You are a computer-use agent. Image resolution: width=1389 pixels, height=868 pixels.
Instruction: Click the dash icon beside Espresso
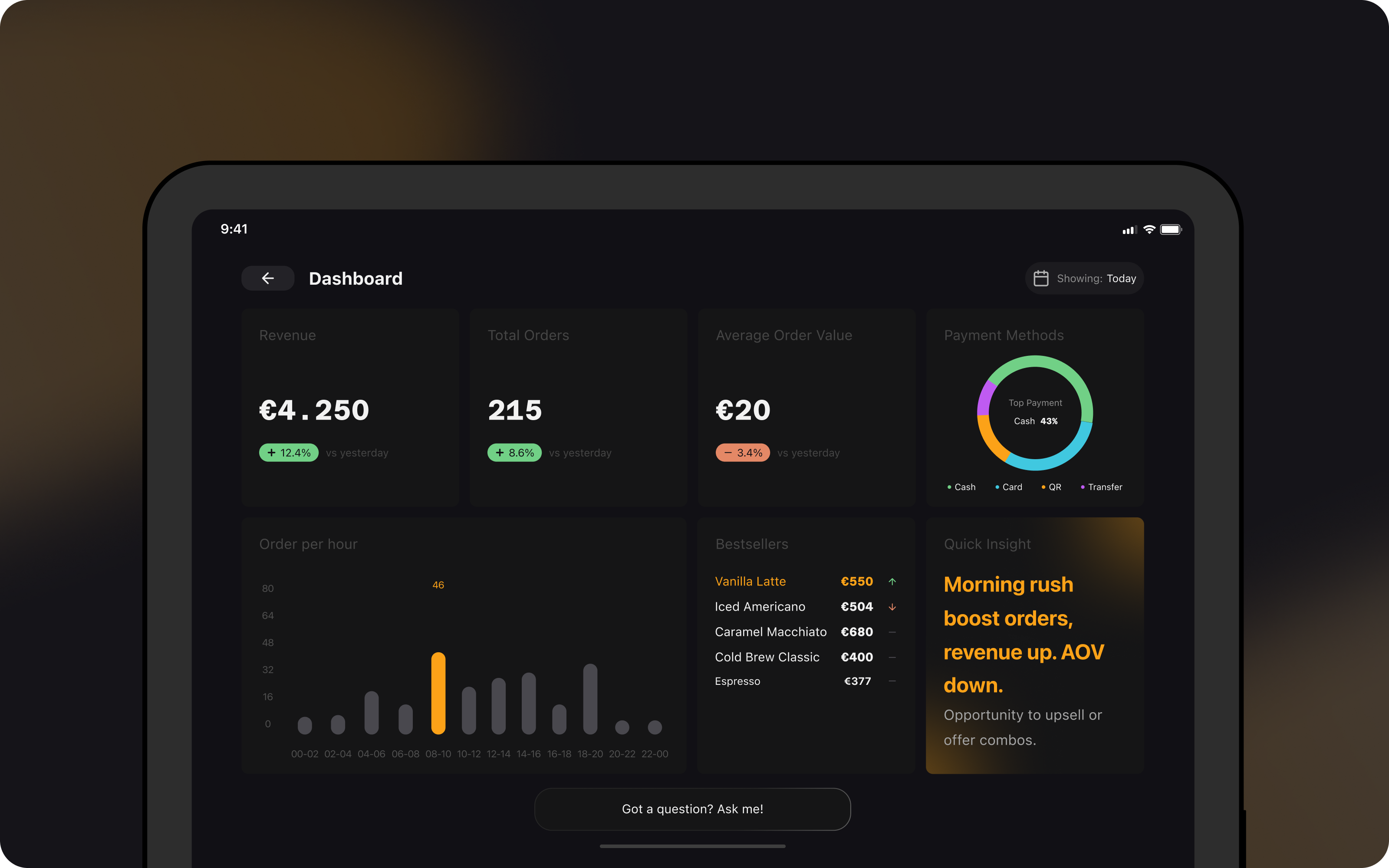point(892,681)
